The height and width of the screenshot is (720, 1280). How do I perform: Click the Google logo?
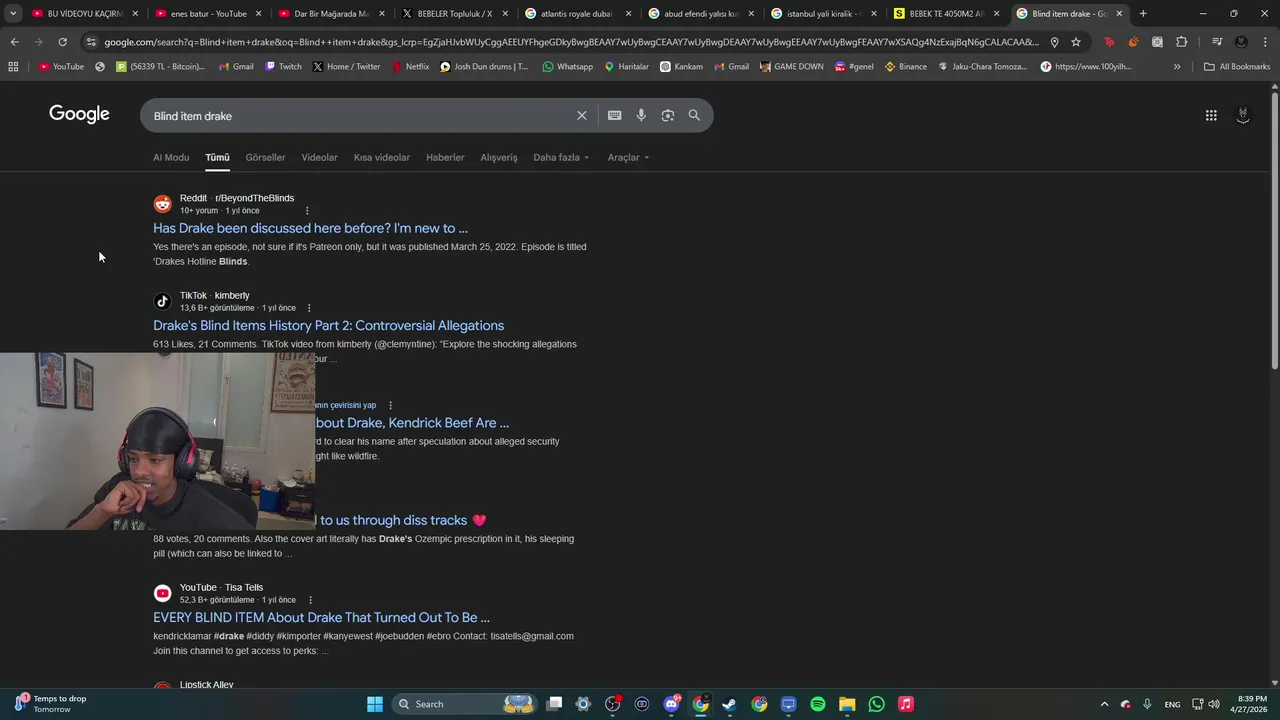pyautogui.click(x=79, y=114)
